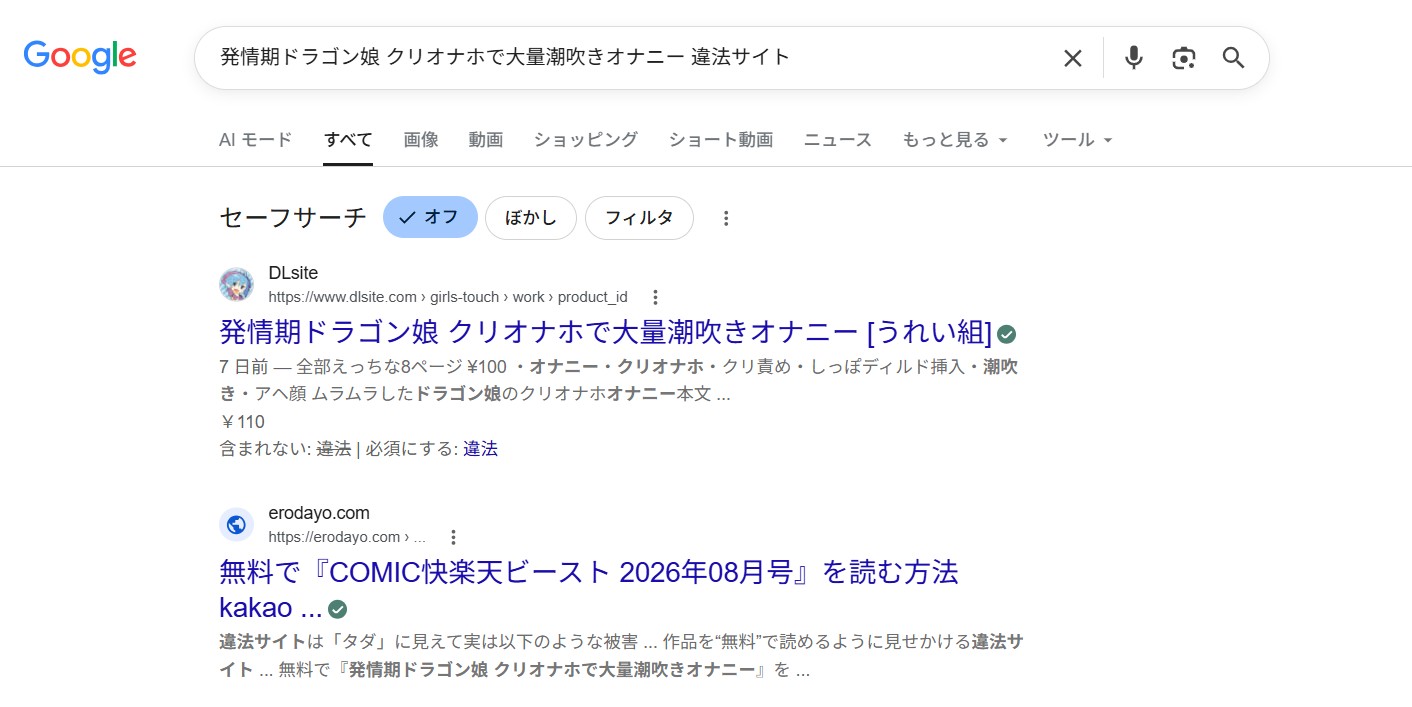Open the three-dot menu beside DLsite URL
This screenshot has width=1412, height=707.
[655, 297]
